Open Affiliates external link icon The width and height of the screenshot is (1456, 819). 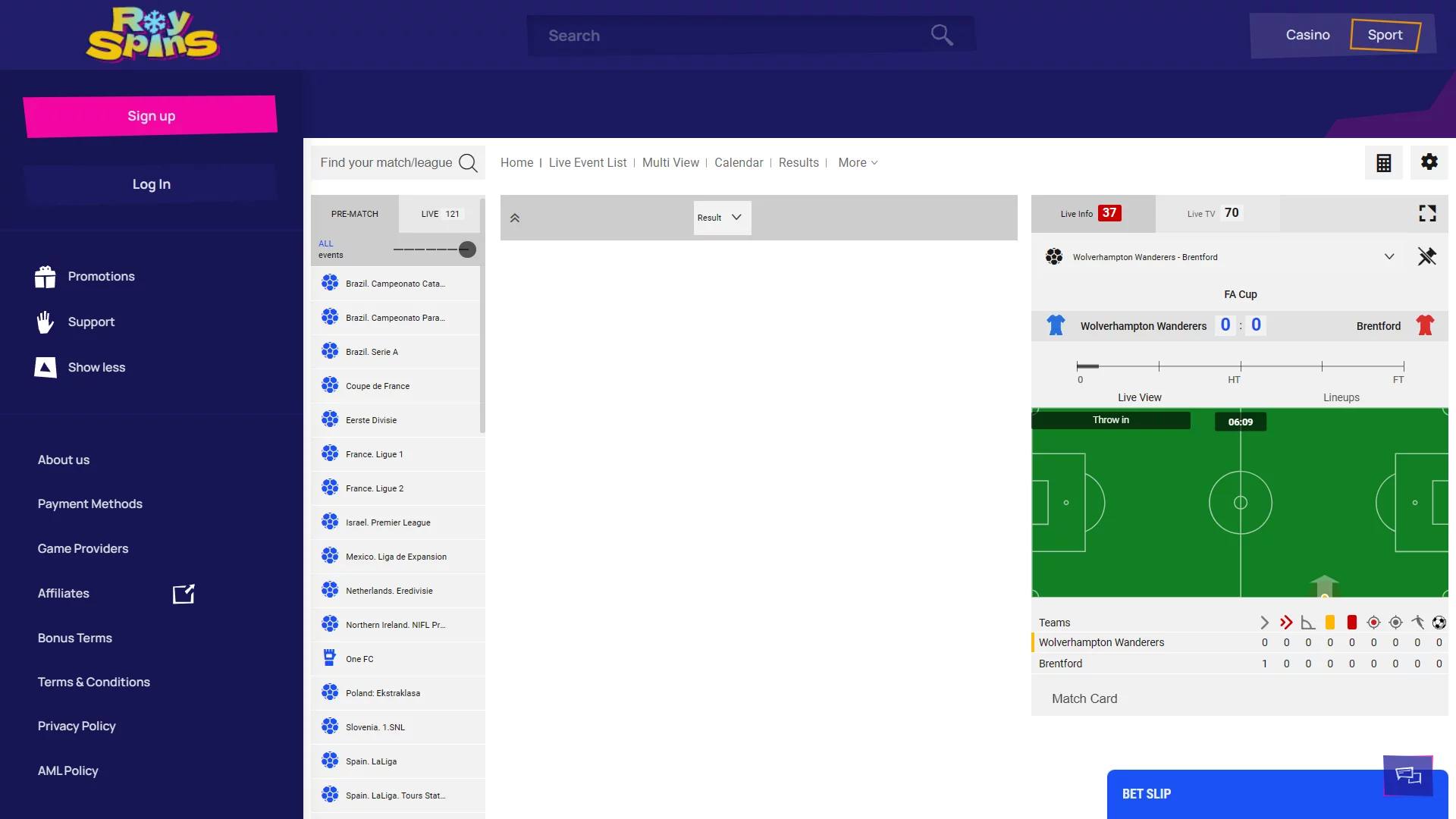(184, 594)
